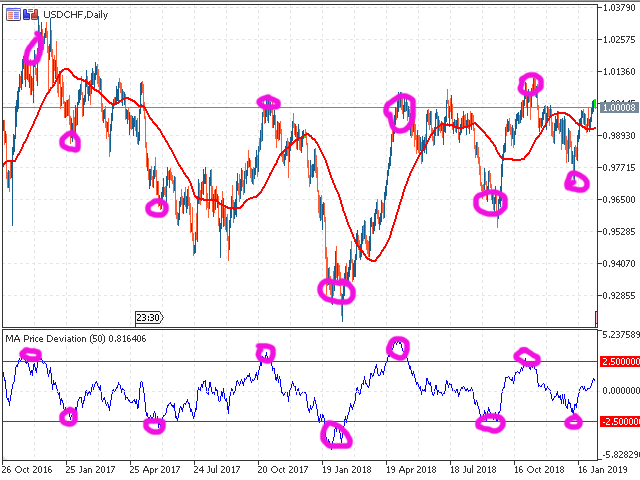The image size is (640, 480).
Task: Click the 16 Oct 2018 date label
Action: [539, 470]
